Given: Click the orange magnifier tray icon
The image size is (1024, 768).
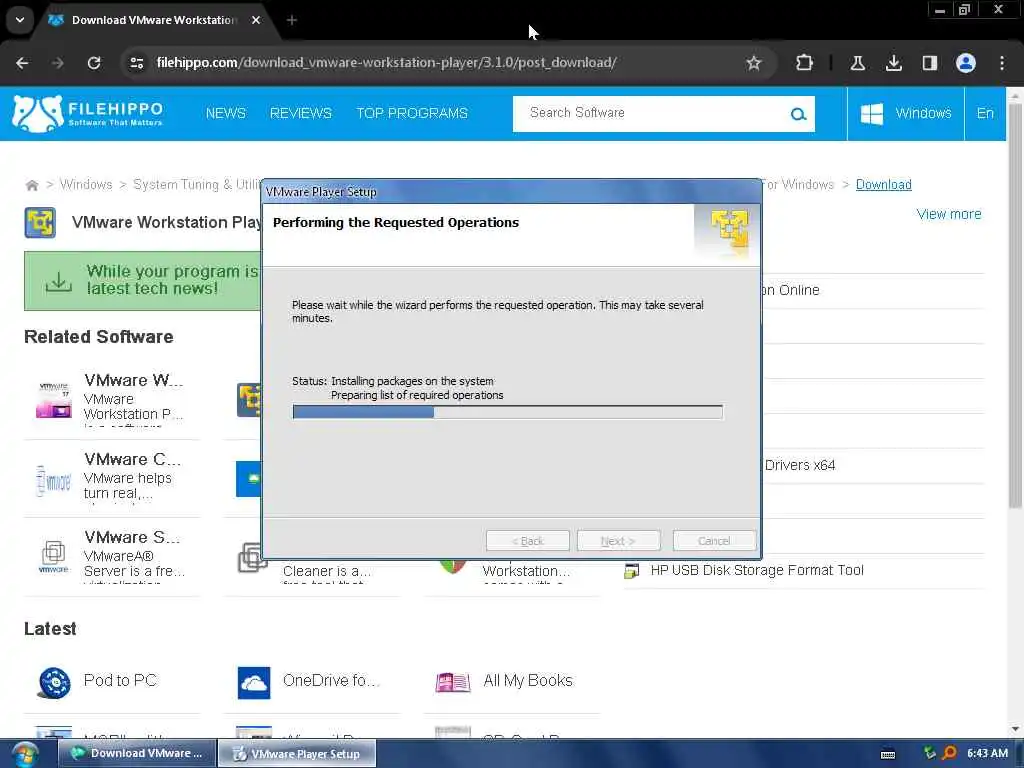Looking at the screenshot, I should click(949, 753).
